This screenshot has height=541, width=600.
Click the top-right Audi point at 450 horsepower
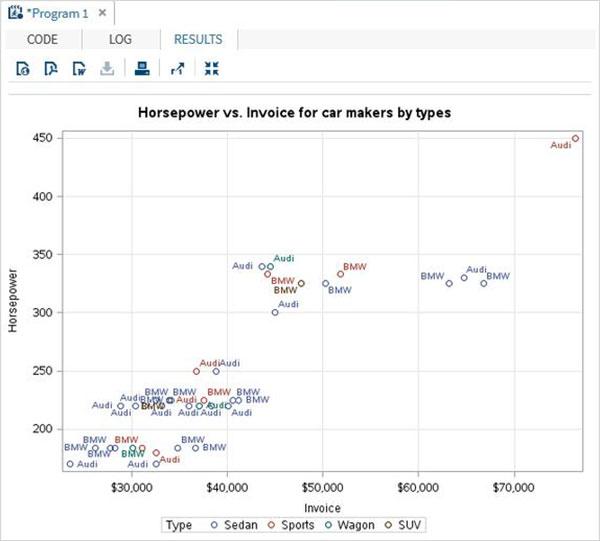coord(575,139)
